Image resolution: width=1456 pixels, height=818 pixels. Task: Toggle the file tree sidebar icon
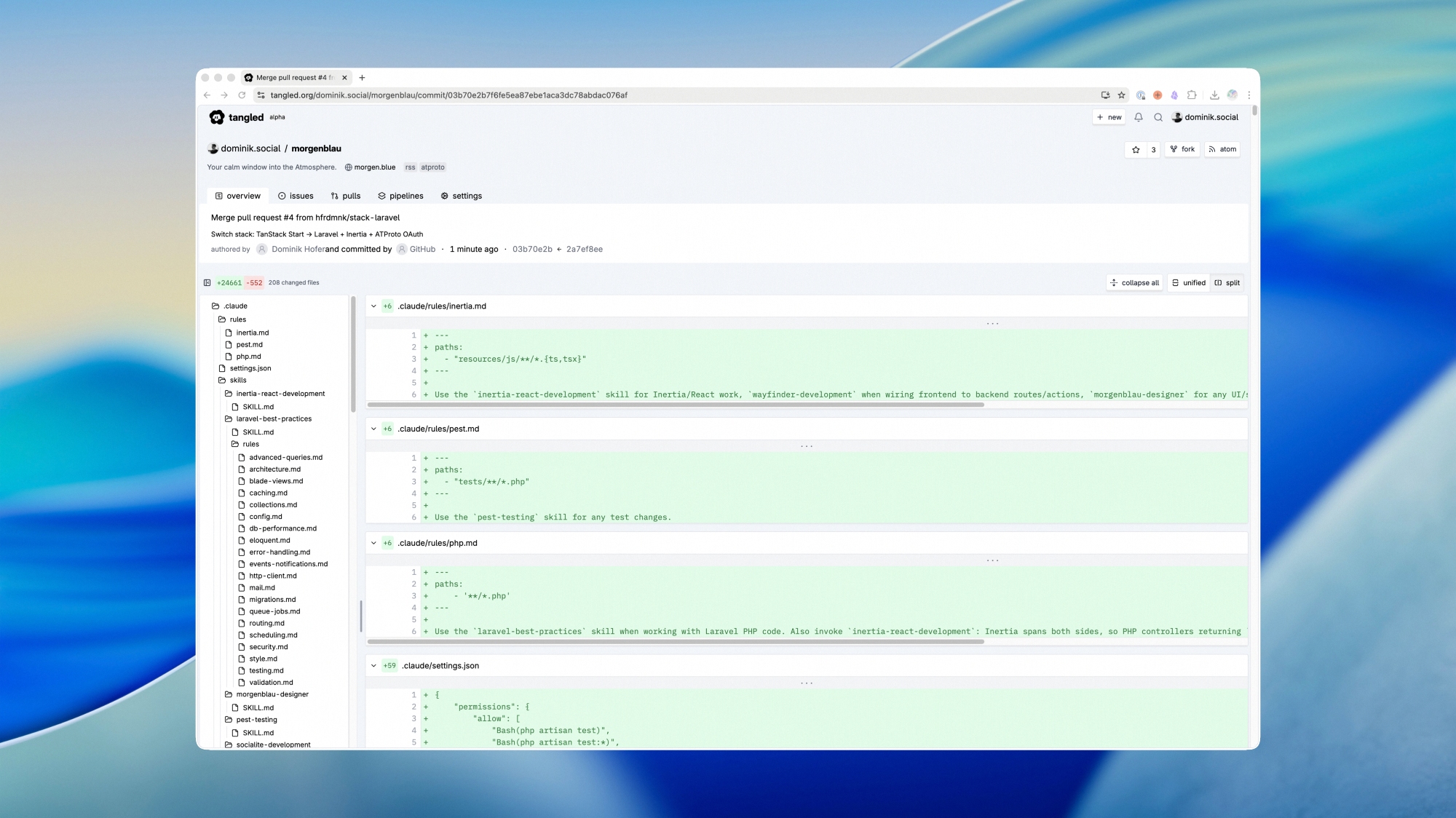coord(207,283)
